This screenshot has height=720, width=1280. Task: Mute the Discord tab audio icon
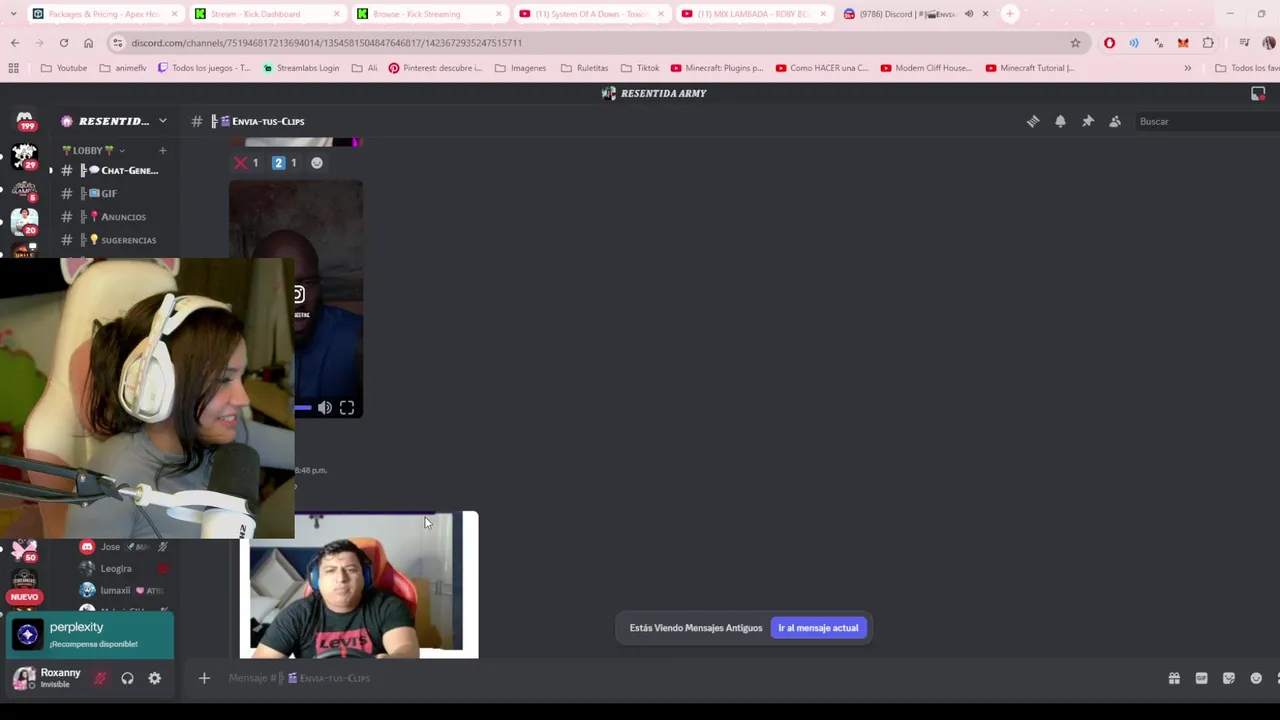968,14
